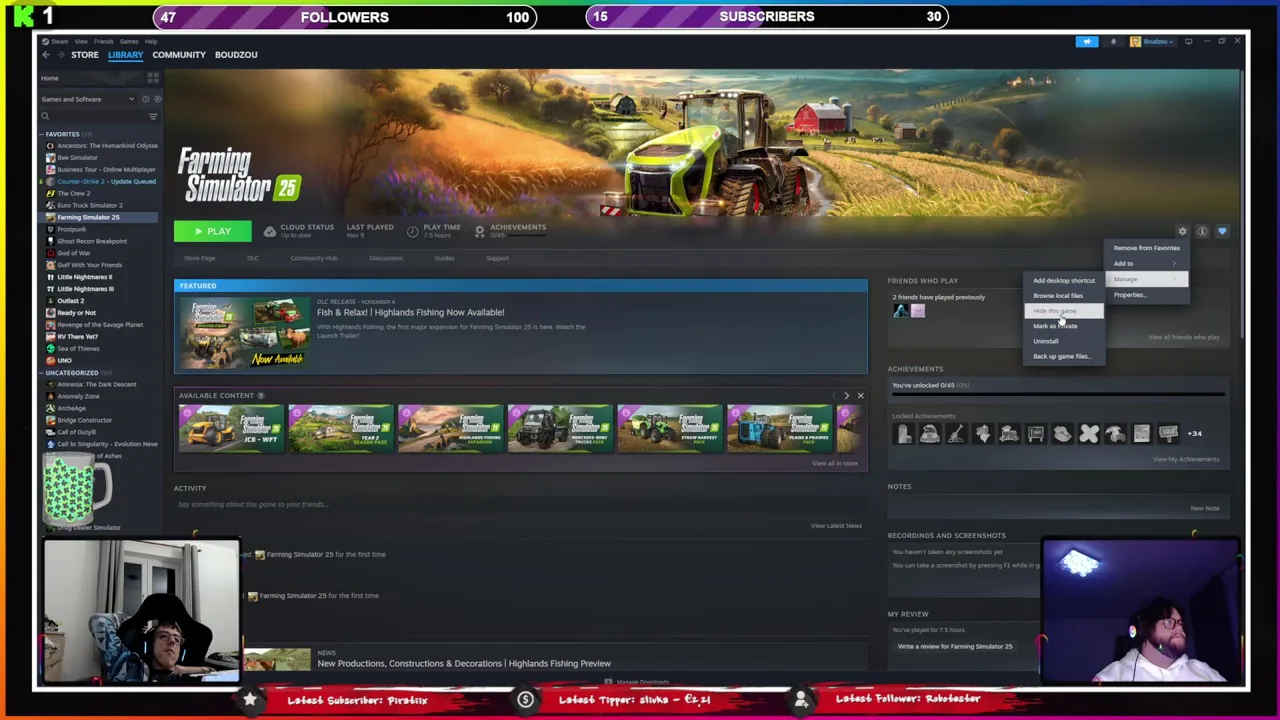
Task: Choose Add desktop shortcut
Action: click(x=1064, y=281)
